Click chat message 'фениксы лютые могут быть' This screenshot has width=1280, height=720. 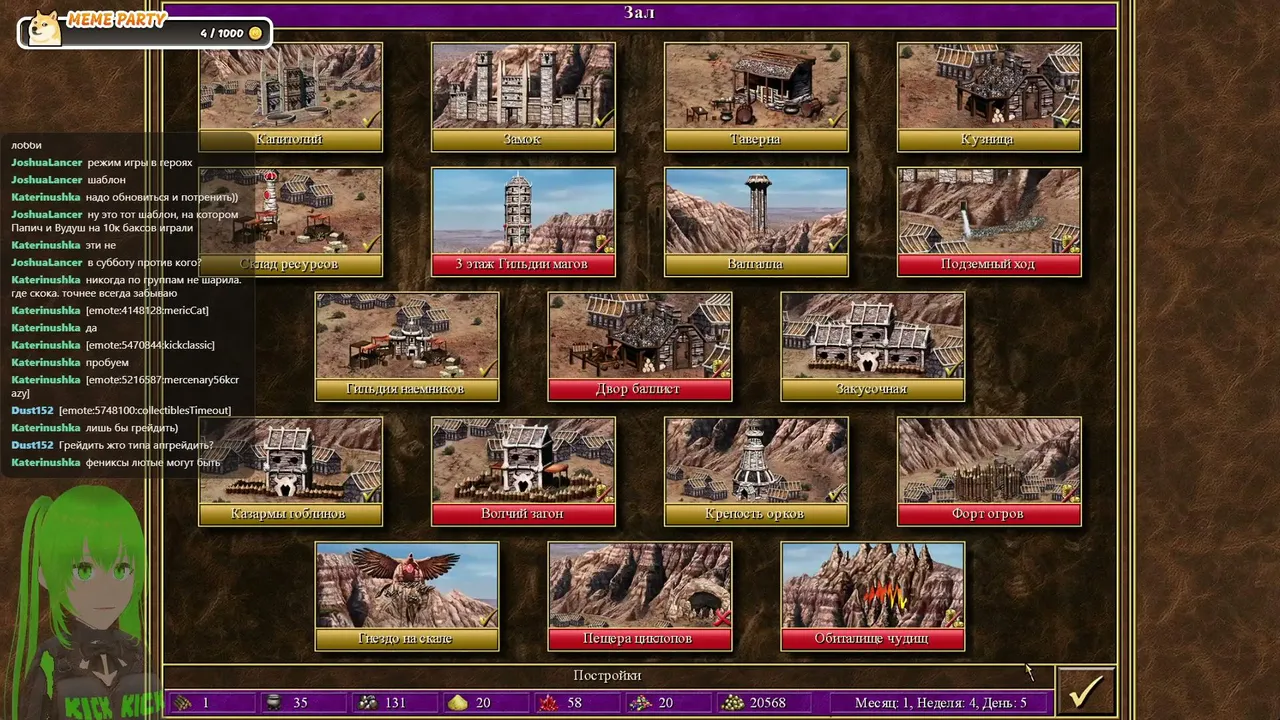point(153,463)
